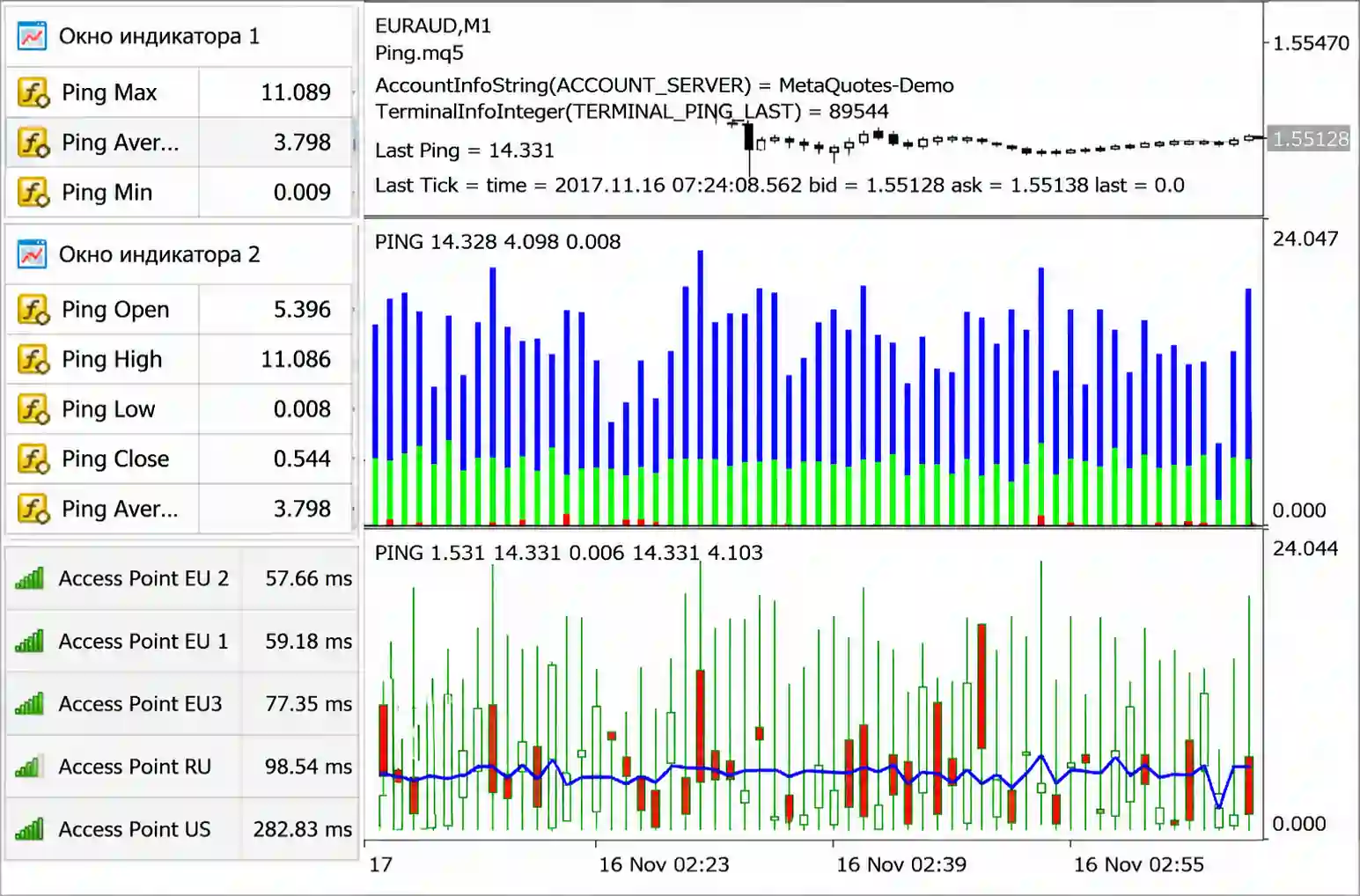Select the function icon beside Ping Min
This screenshot has height=896, width=1360.
(33, 192)
